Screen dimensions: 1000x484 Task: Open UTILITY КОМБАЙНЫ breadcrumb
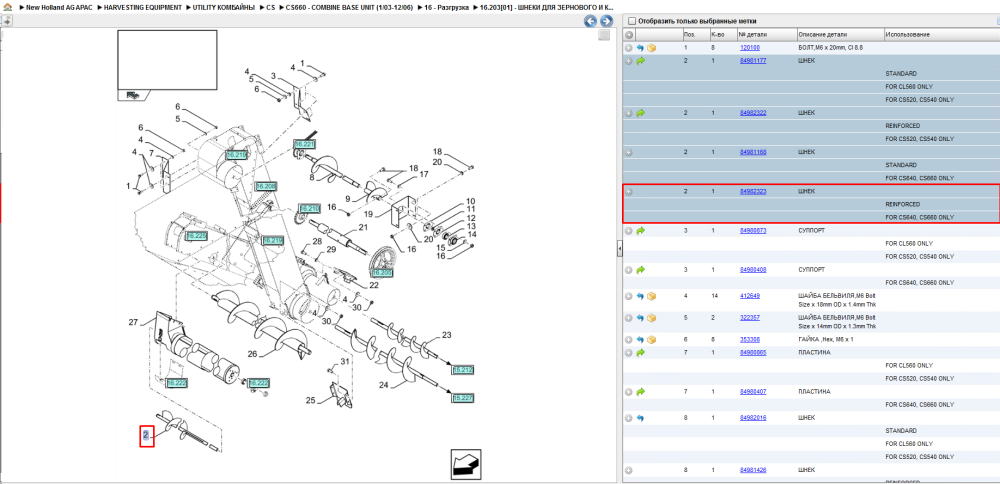[x=224, y=7]
